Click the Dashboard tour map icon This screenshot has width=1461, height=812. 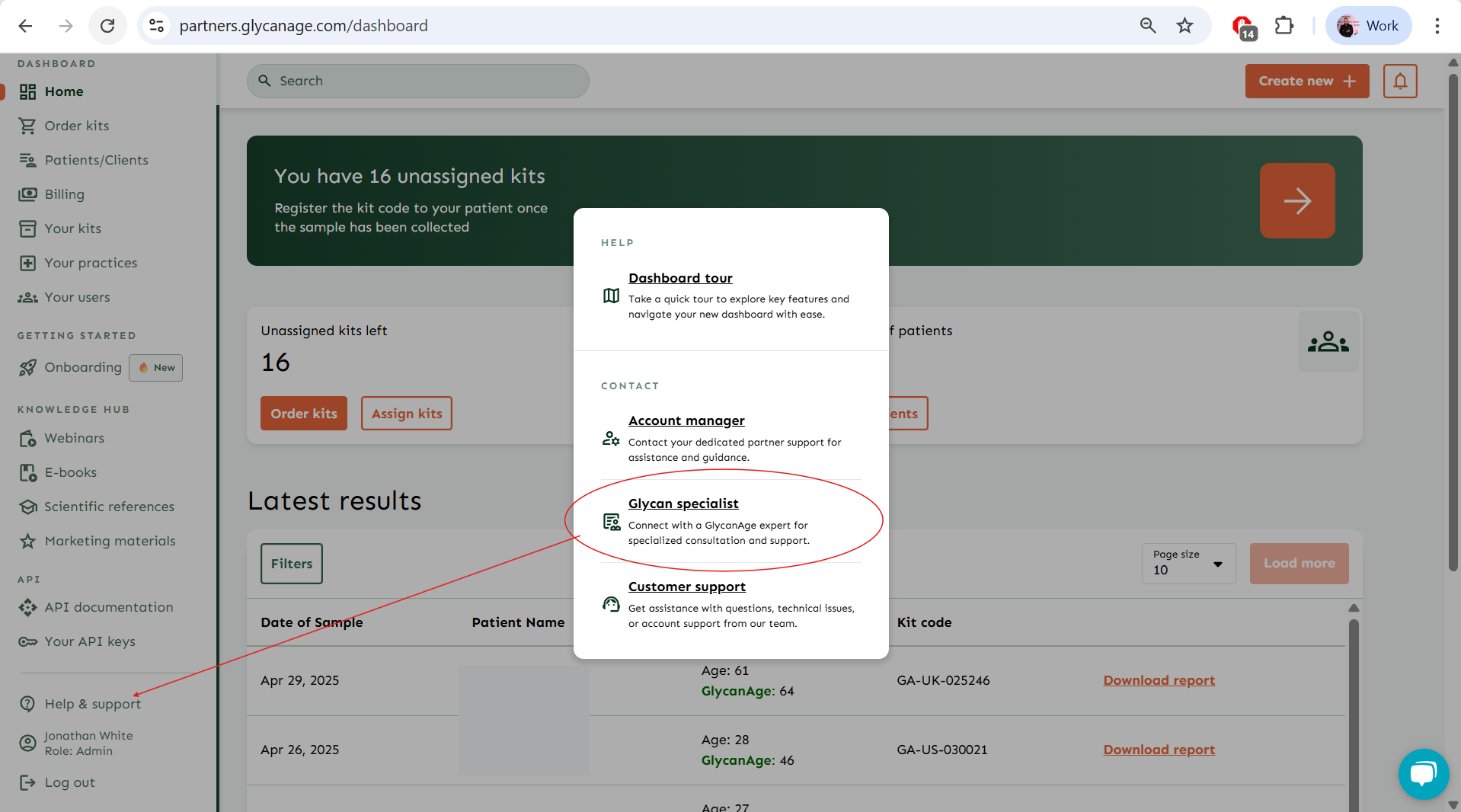[x=611, y=296]
